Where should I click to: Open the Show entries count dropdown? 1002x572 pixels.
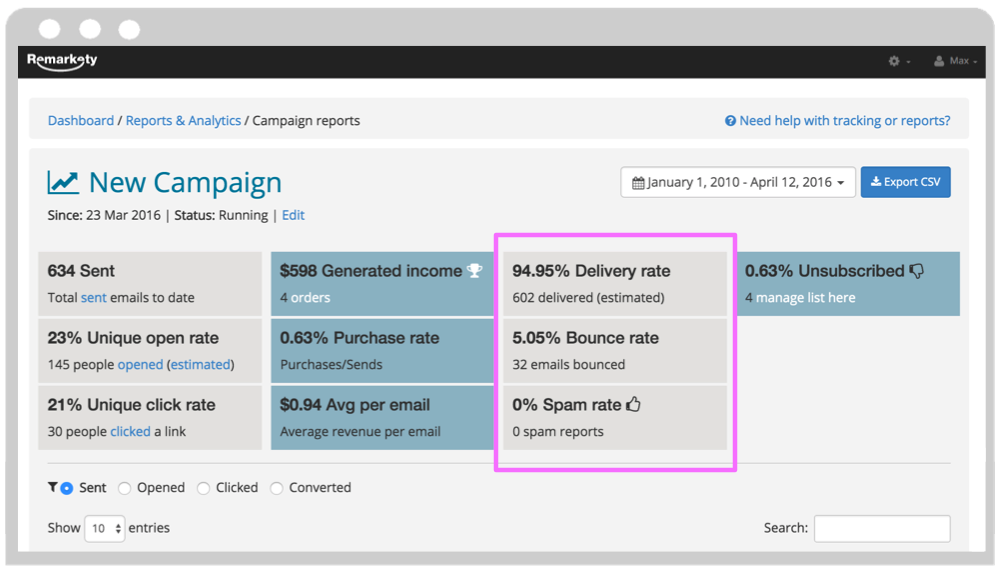[x=105, y=529]
